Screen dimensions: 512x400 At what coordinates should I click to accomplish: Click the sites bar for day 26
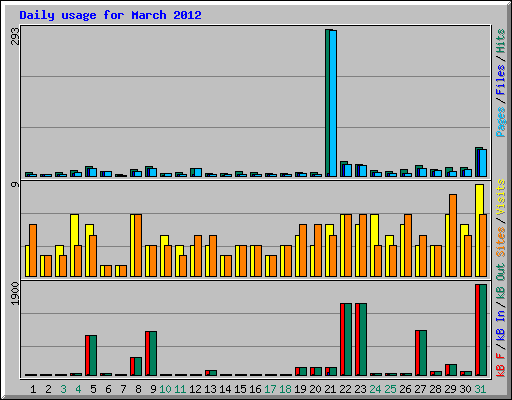[x=408, y=245]
